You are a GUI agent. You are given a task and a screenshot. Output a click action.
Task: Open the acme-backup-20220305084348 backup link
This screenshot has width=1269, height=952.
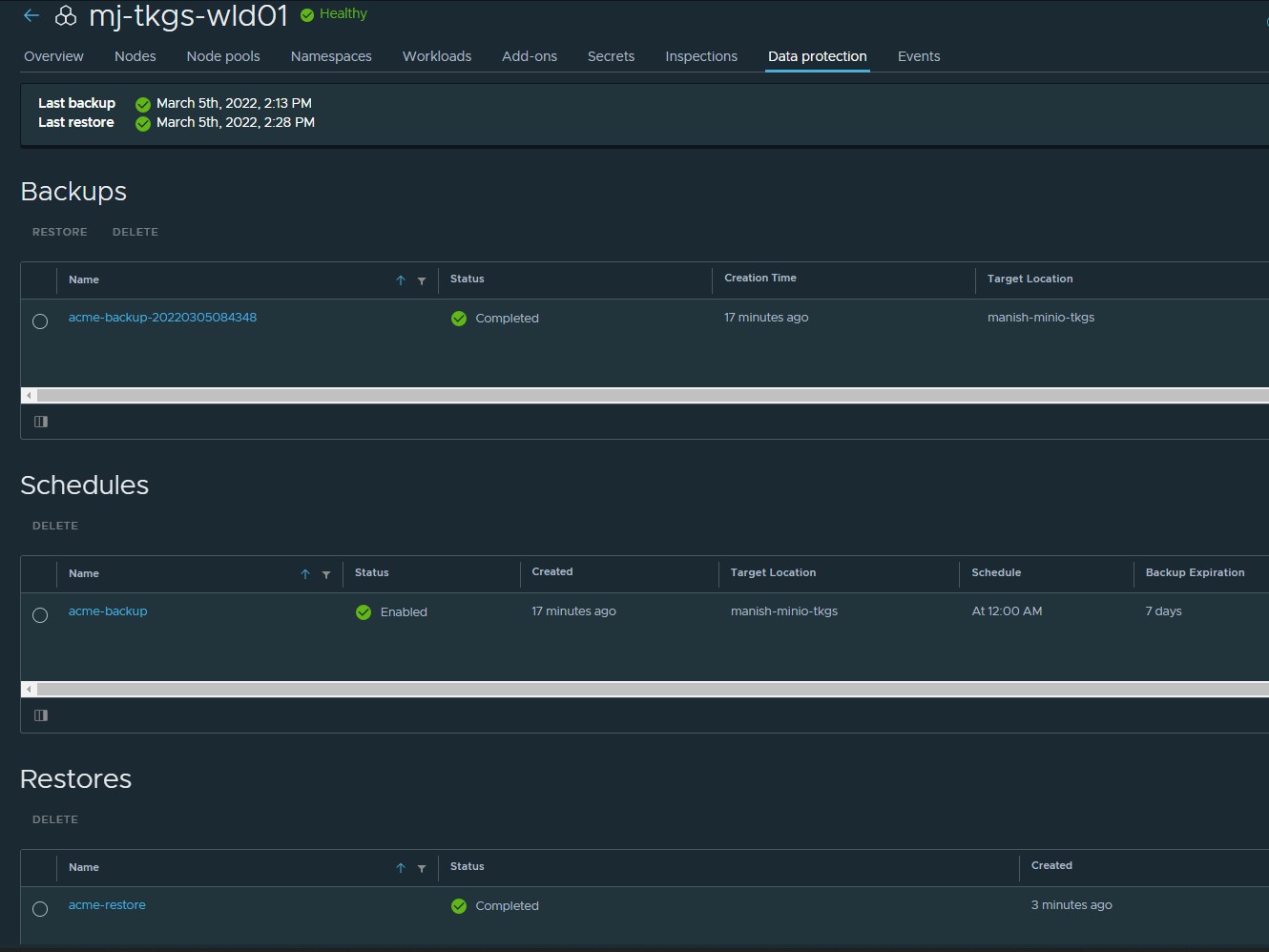[162, 318]
